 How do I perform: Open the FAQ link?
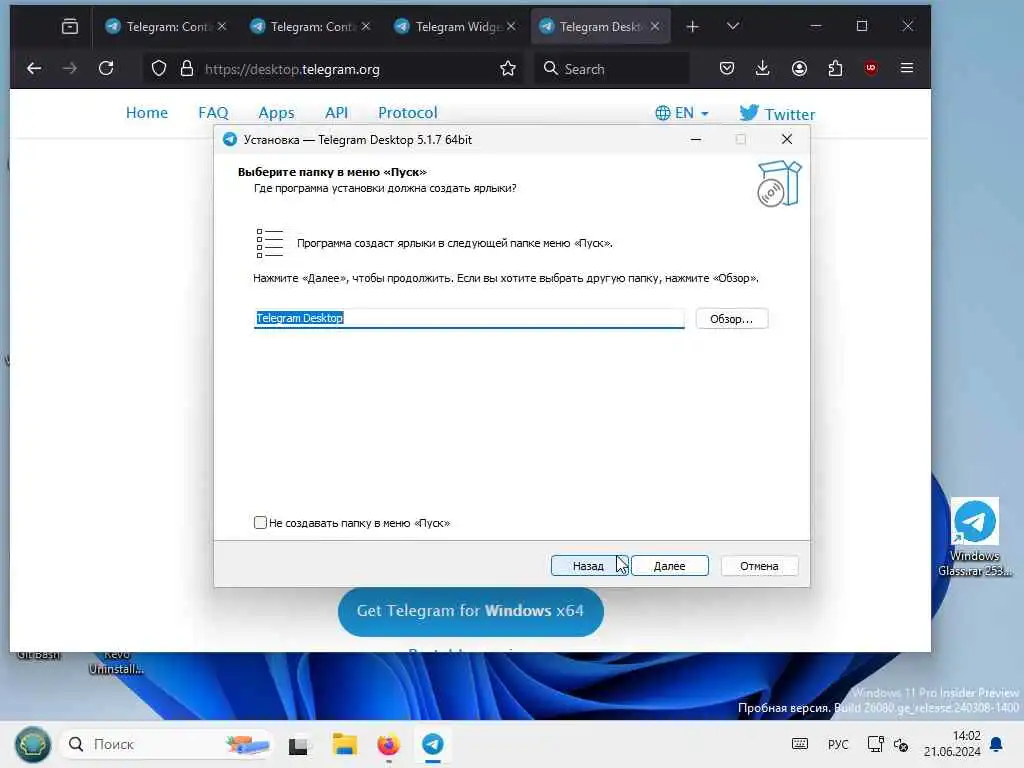213,113
